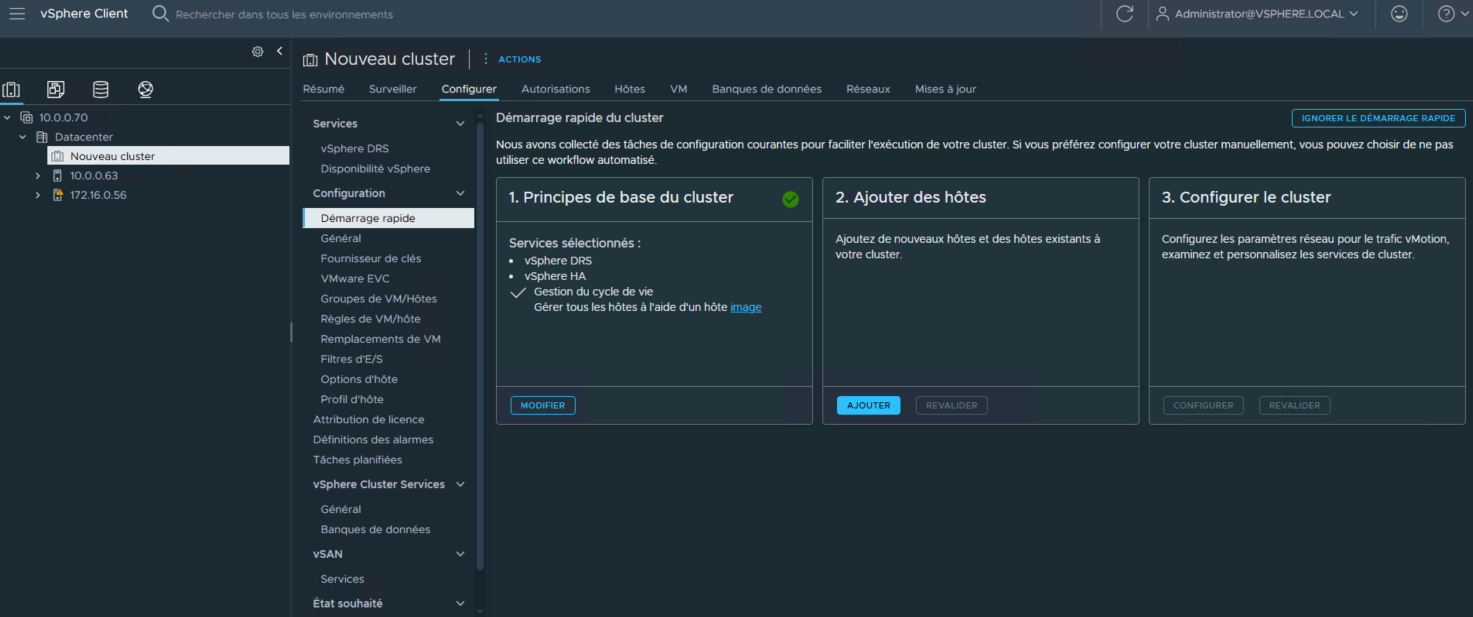Viewport: 1473px width, 617px height.
Task: Switch to Hosts and Clusters inventory view
Action: (12, 90)
